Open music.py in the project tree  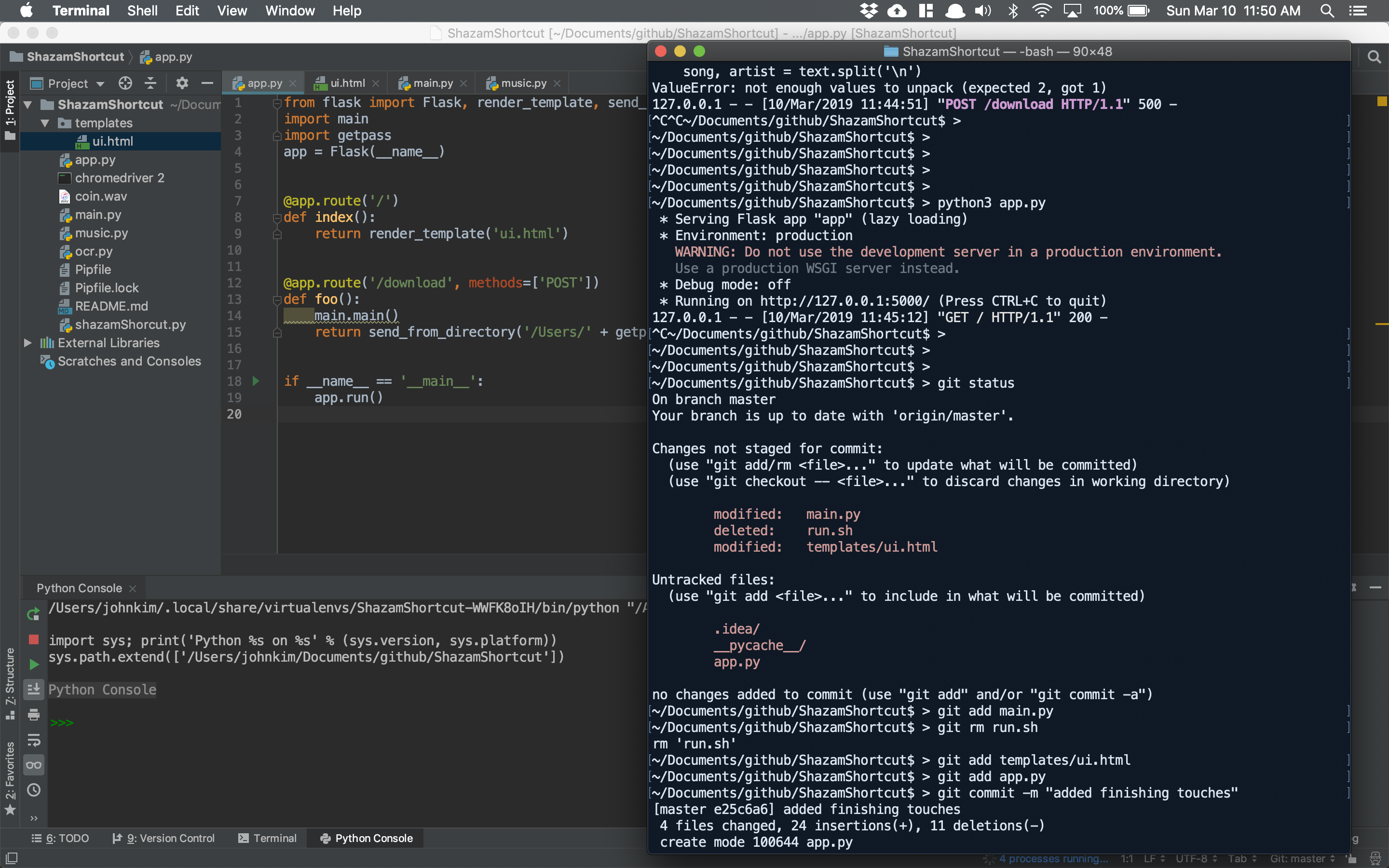(x=101, y=233)
